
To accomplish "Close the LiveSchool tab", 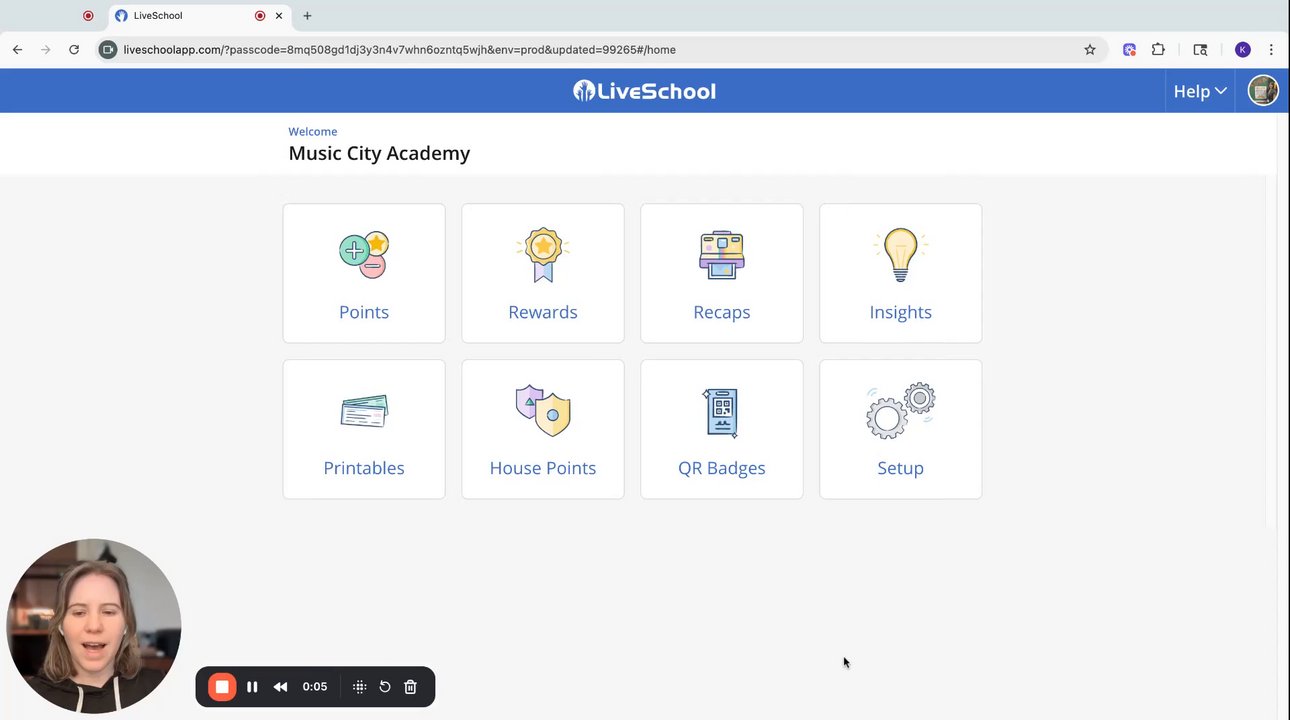I will (x=279, y=16).
